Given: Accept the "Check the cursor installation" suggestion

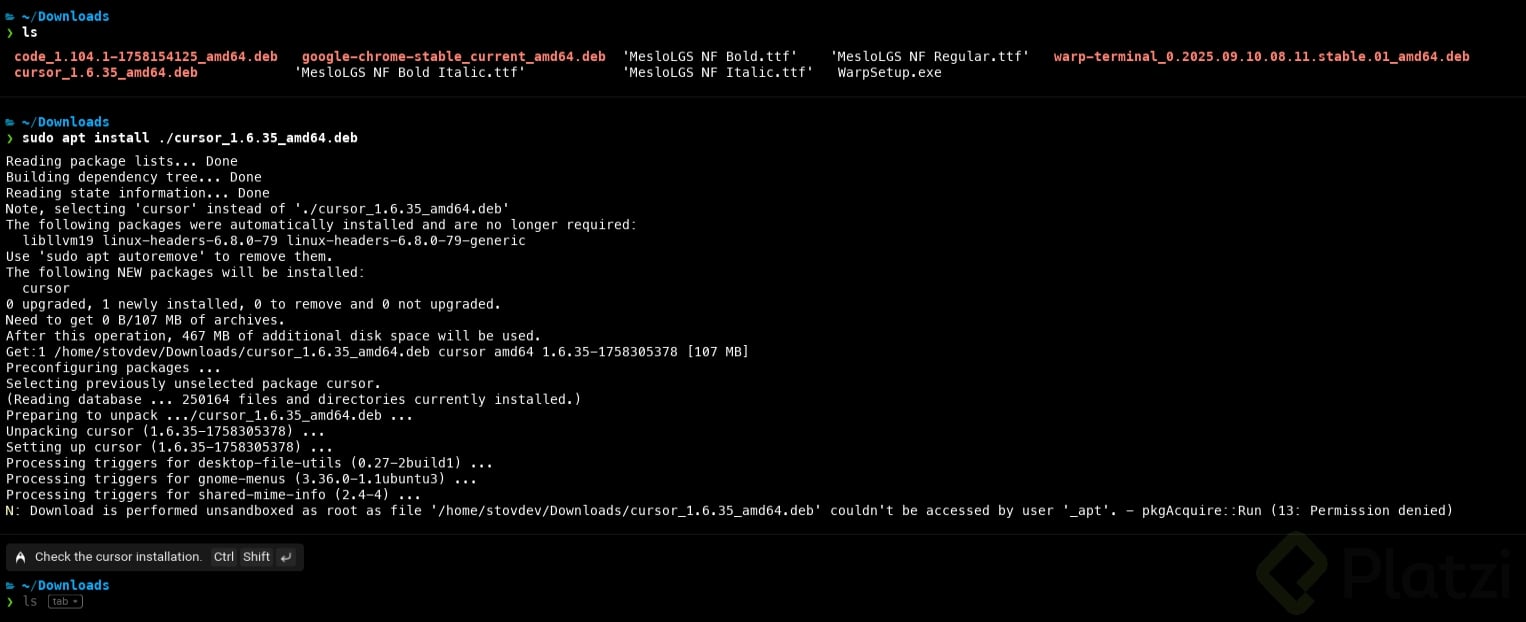Looking at the screenshot, I should pos(118,557).
